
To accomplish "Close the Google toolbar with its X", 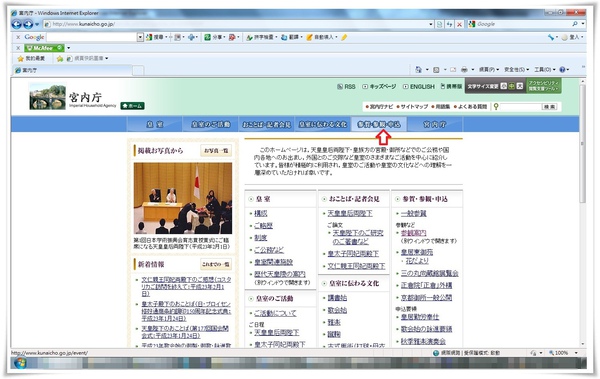I will tap(18, 38).
